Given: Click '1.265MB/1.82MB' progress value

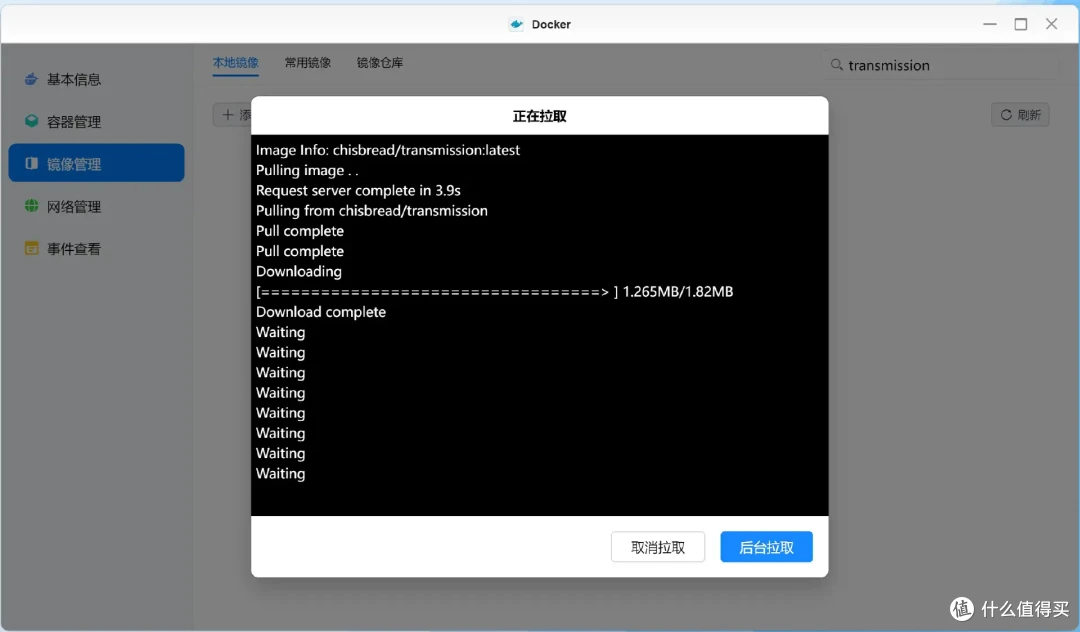Looking at the screenshot, I should [x=678, y=292].
